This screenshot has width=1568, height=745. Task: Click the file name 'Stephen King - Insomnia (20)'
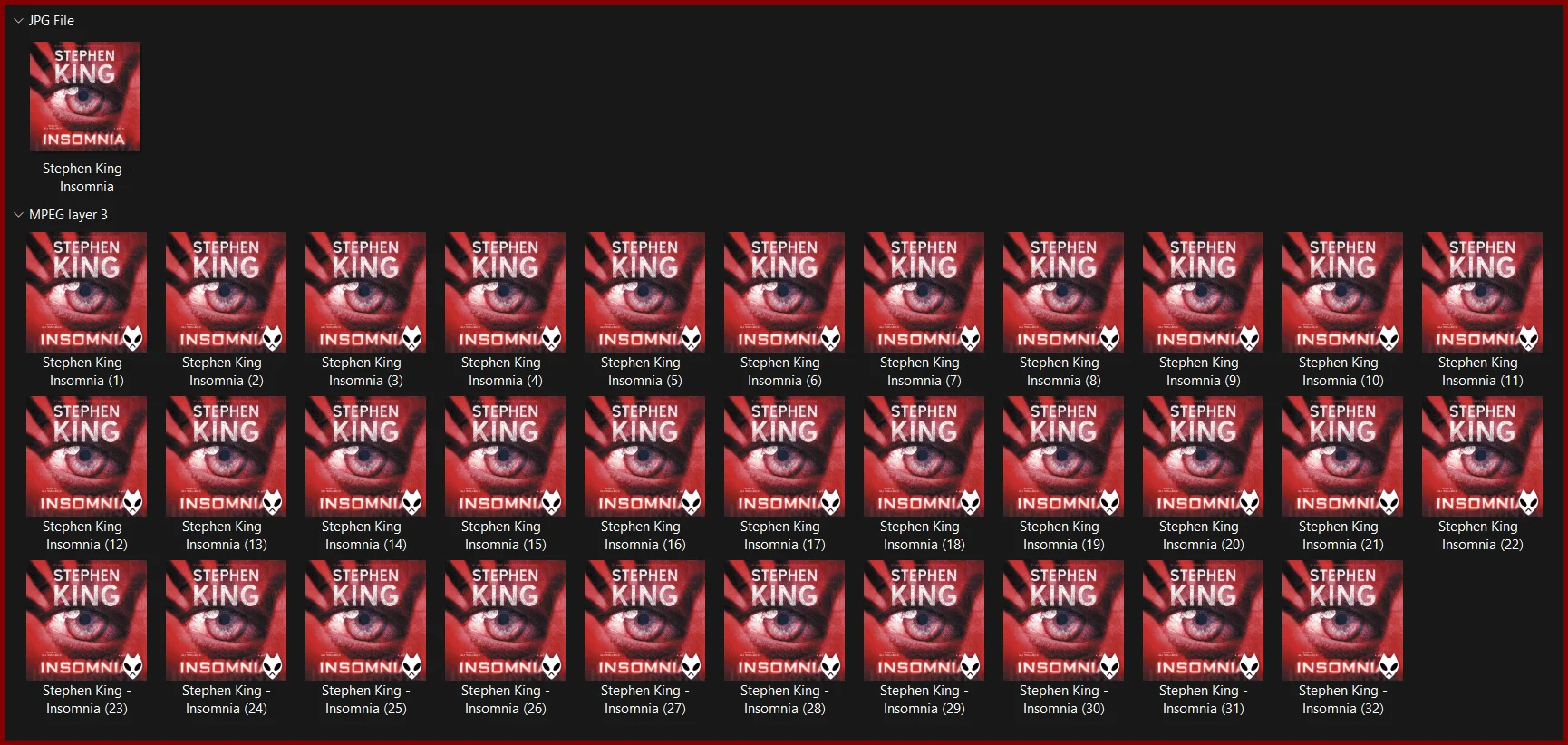[x=1204, y=536]
